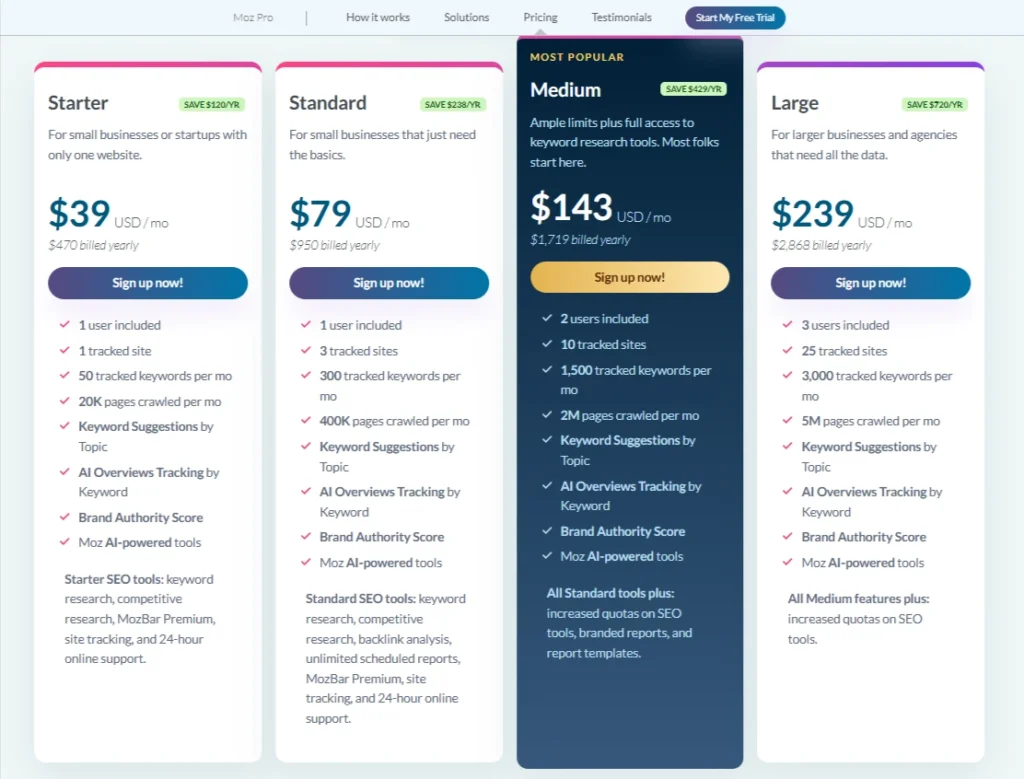
Task: Go to Solutions in top navigation
Action: pyautogui.click(x=466, y=18)
